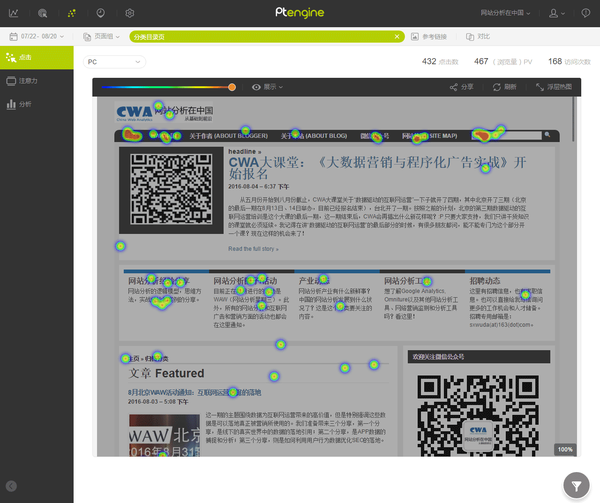Click the 分享 share button

click(461, 87)
